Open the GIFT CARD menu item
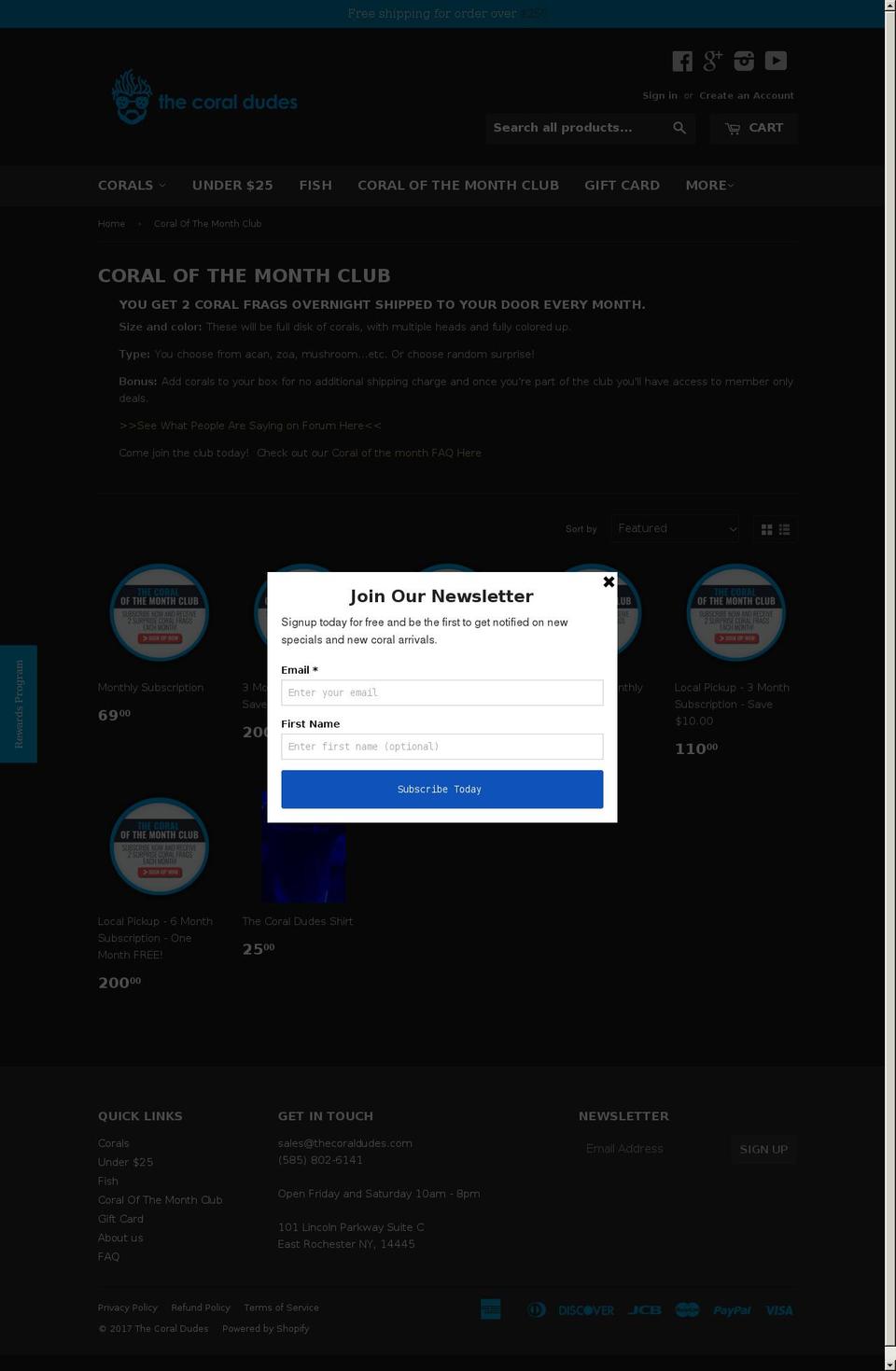Viewport: 896px width, 1371px height. click(x=622, y=185)
